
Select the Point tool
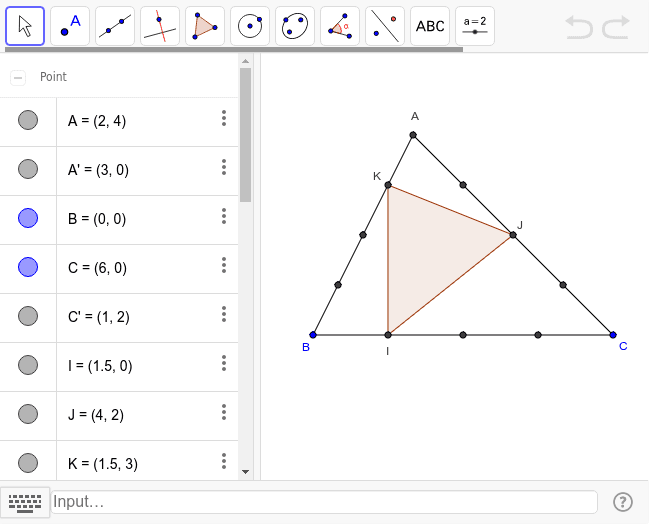[70, 26]
